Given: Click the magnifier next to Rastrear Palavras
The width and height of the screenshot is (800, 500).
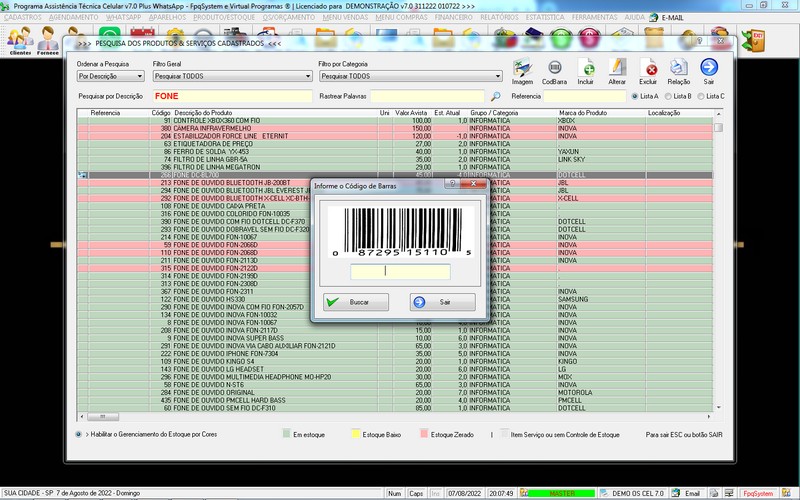Looking at the screenshot, I should click(x=495, y=96).
